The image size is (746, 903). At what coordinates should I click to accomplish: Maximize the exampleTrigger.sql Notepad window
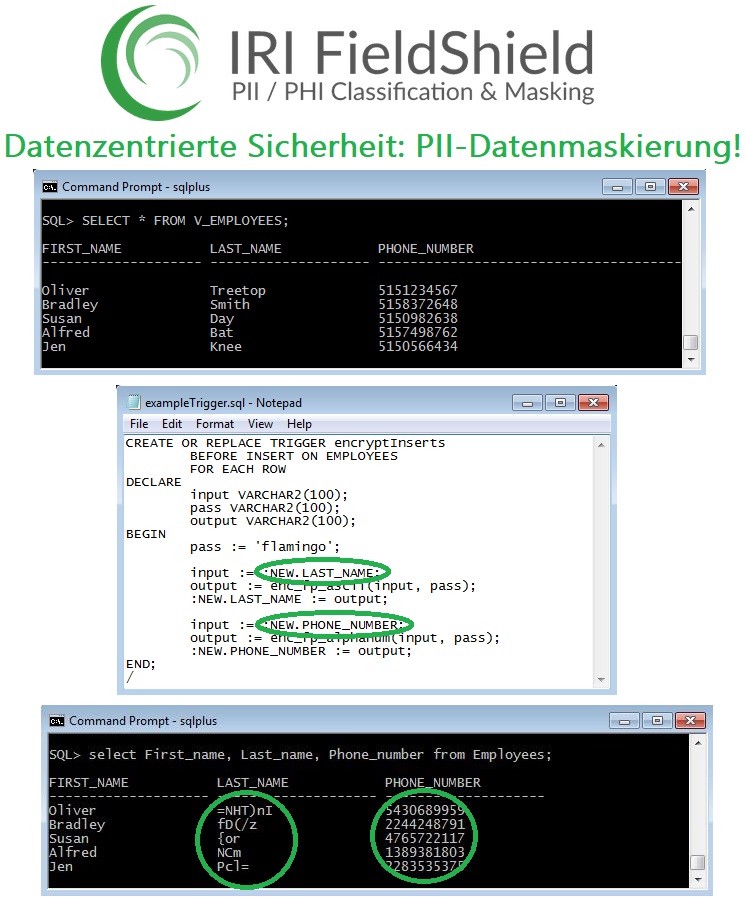coord(561,403)
